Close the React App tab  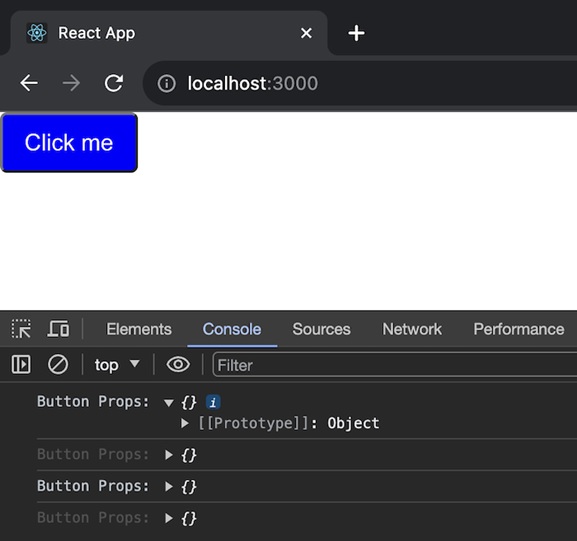click(306, 33)
